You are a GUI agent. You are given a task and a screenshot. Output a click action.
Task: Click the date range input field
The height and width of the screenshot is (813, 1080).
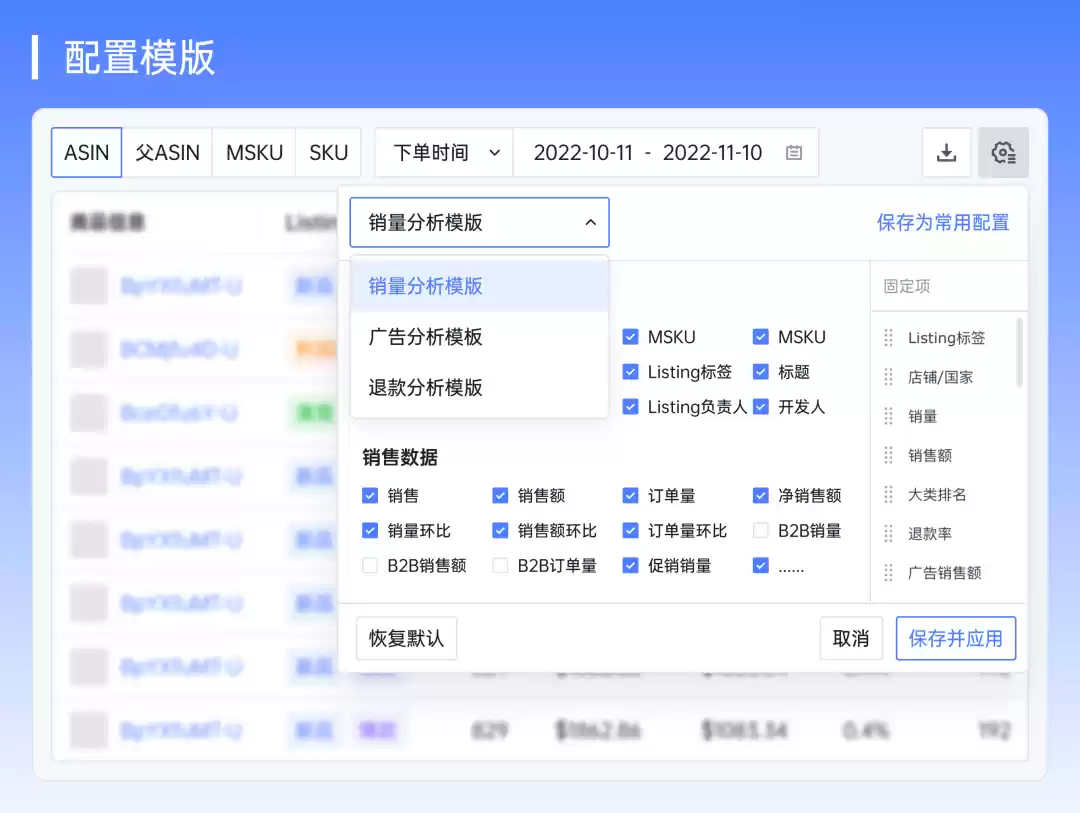pos(648,153)
